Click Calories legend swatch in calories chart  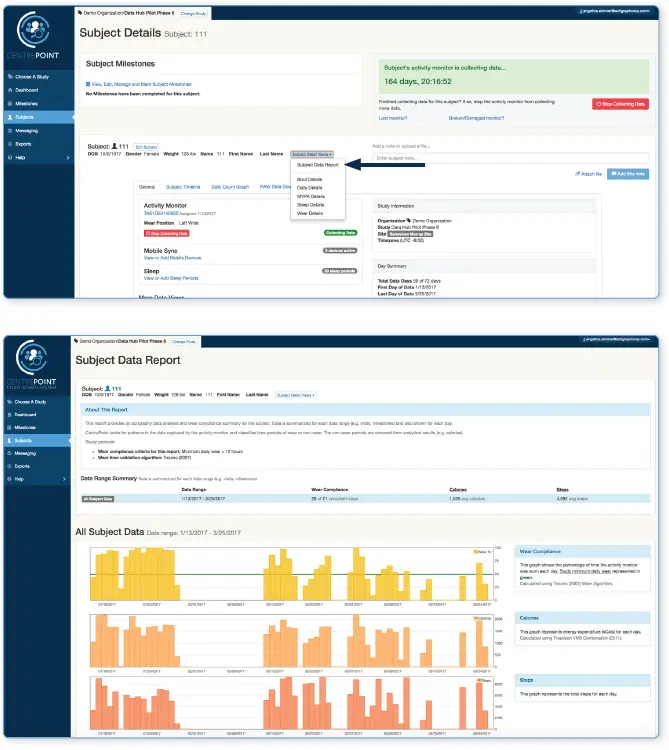[x=476, y=618]
